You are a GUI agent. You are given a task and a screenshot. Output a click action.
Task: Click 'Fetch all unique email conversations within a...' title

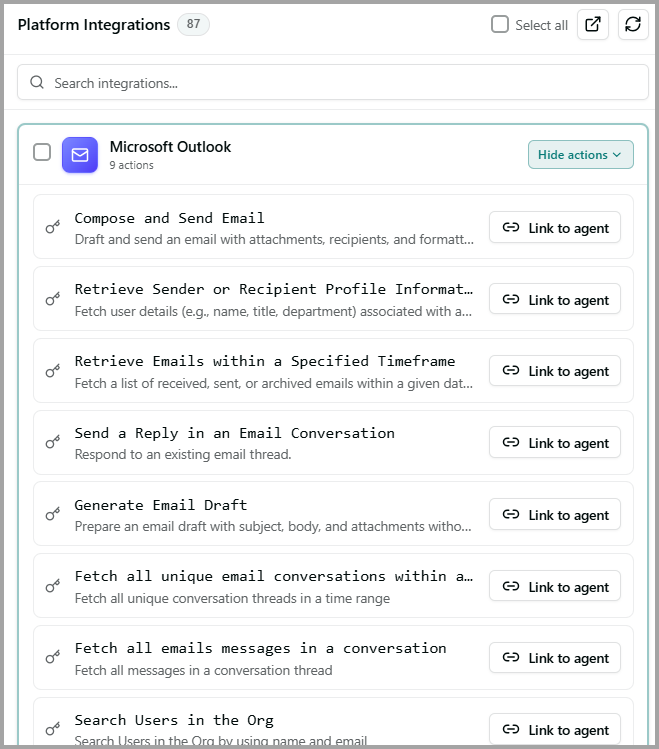pos(274,577)
